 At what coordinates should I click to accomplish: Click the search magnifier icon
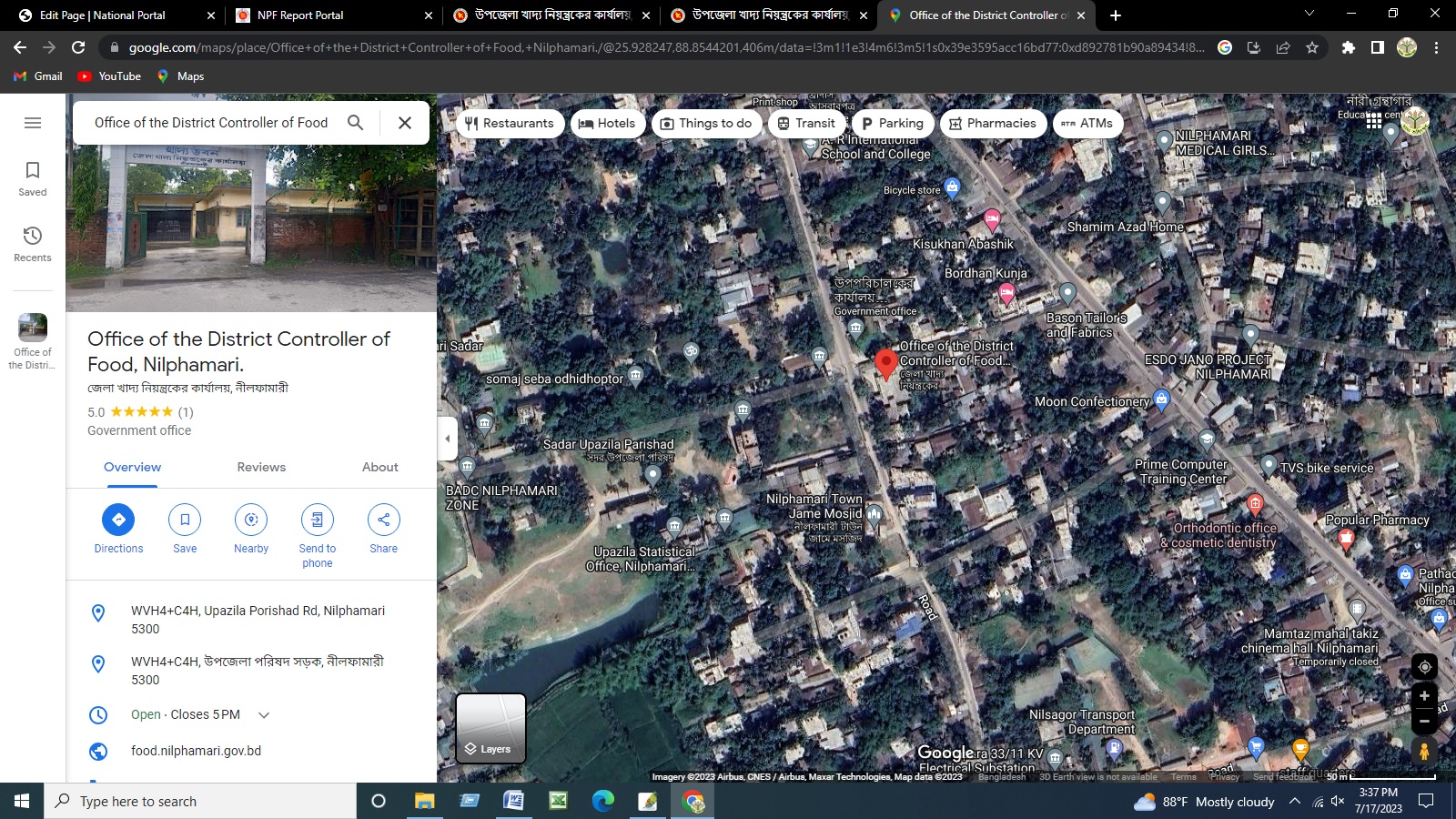click(356, 123)
